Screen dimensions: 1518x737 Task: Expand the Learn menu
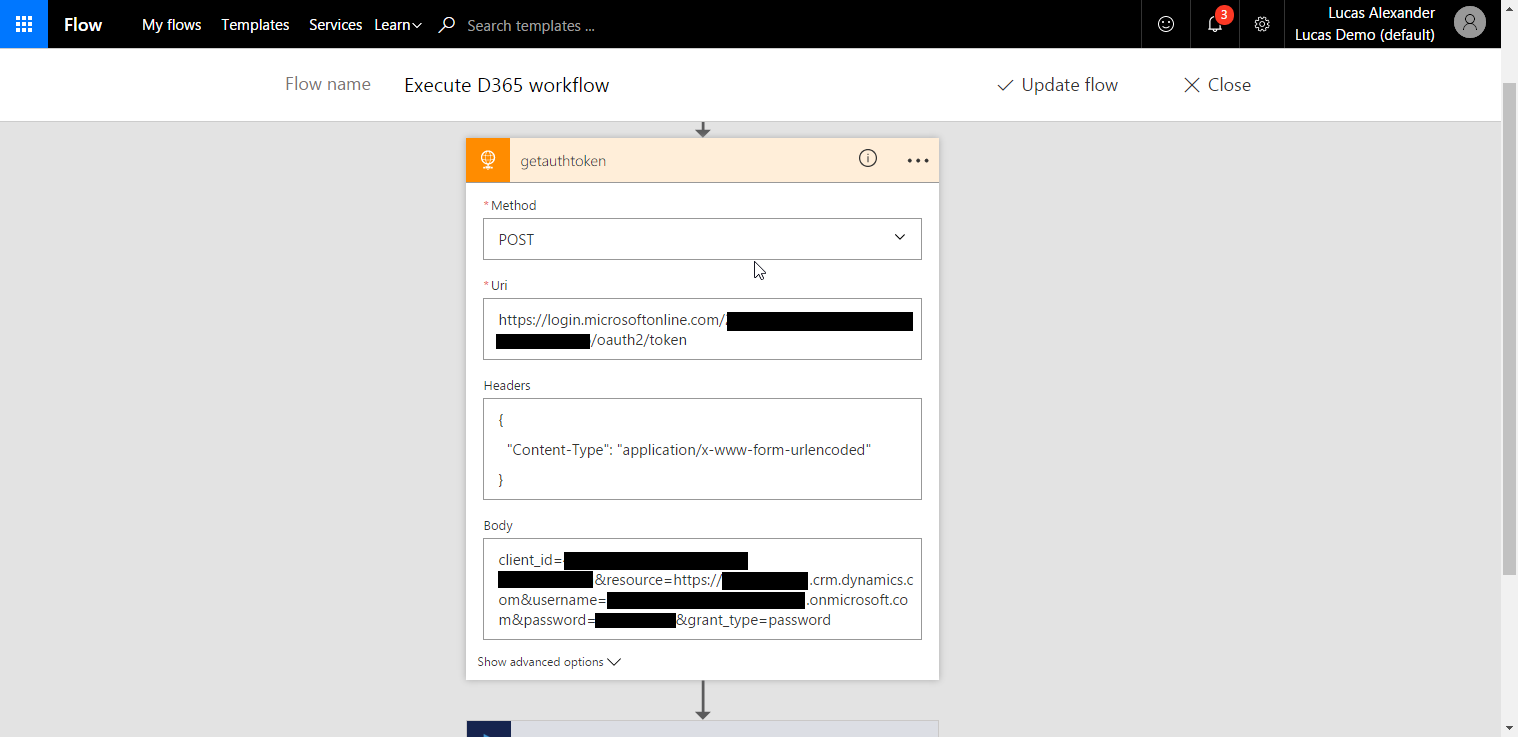pyautogui.click(x=398, y=25)
